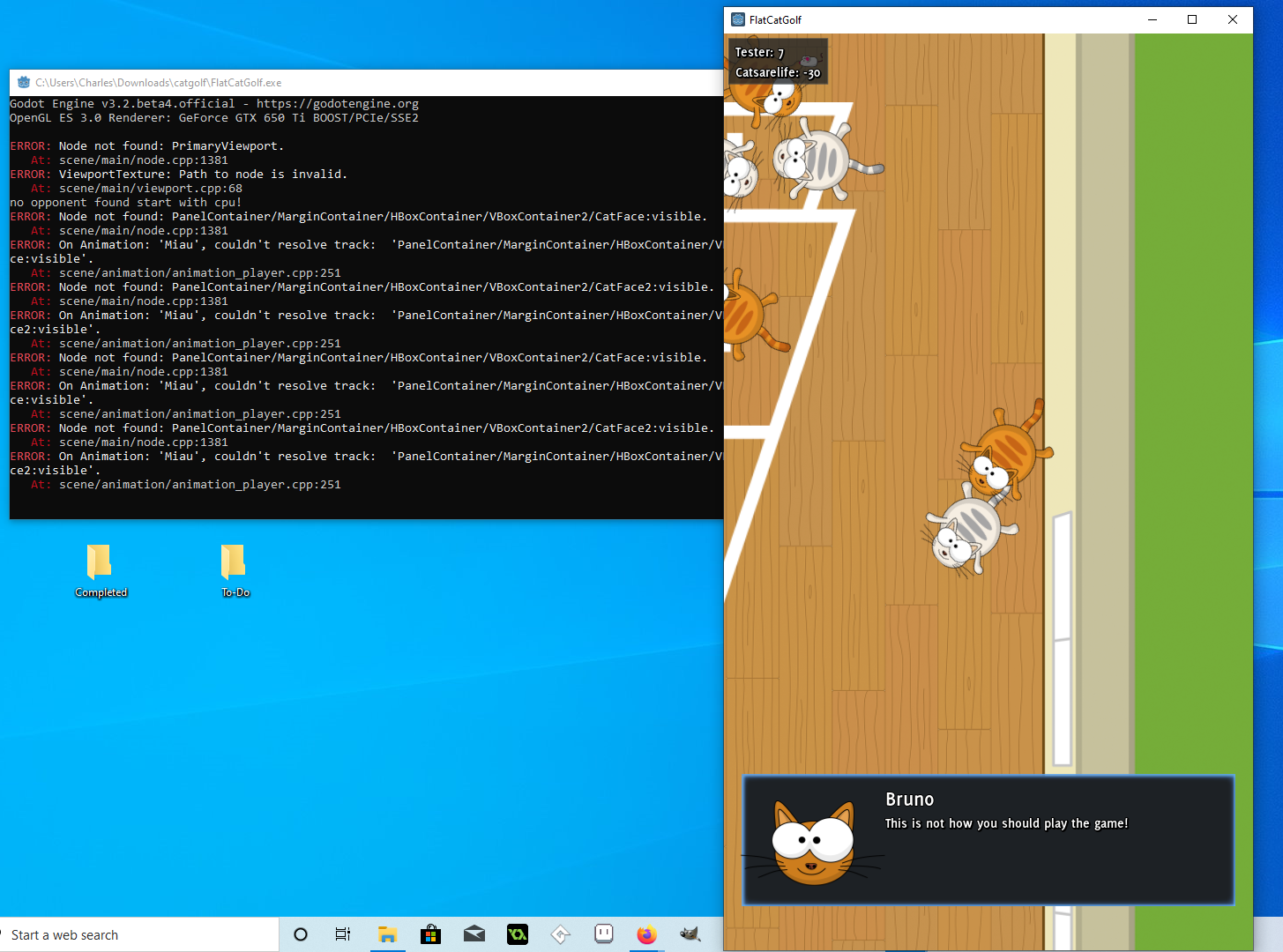Click the 'Catsarelife: -30' score label

click(x=778, y=73)
